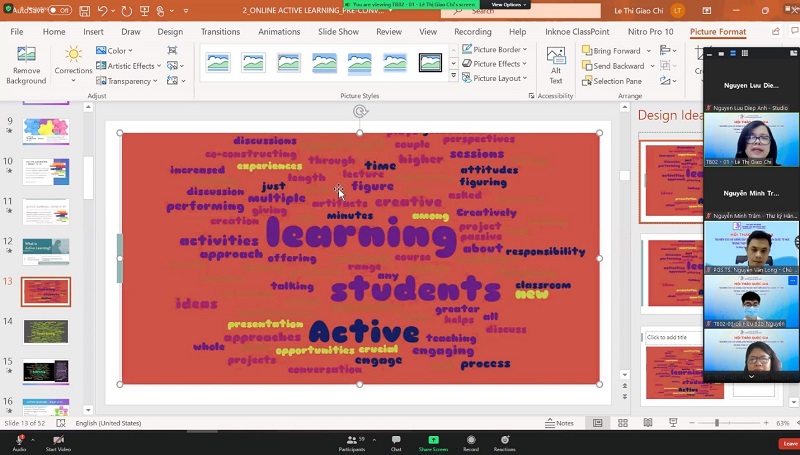The width and height of the screenshot is (800, 455).
Task: Click Start Video camera icon
Action: pos(58,440)
